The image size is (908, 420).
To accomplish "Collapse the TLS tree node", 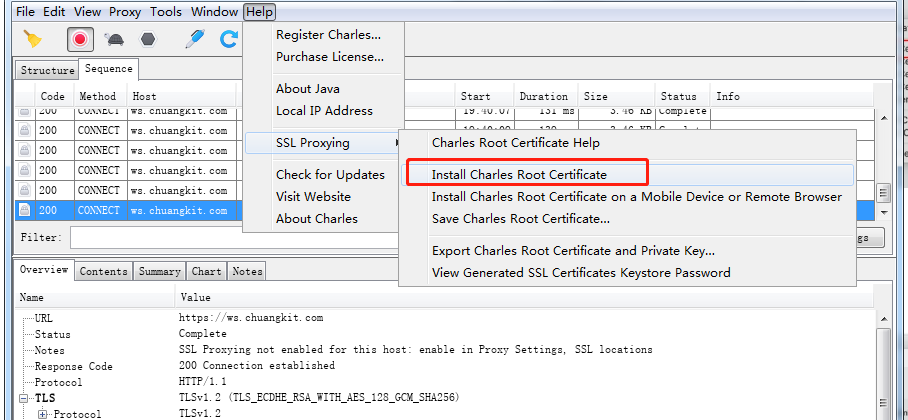I will [25, 398].
